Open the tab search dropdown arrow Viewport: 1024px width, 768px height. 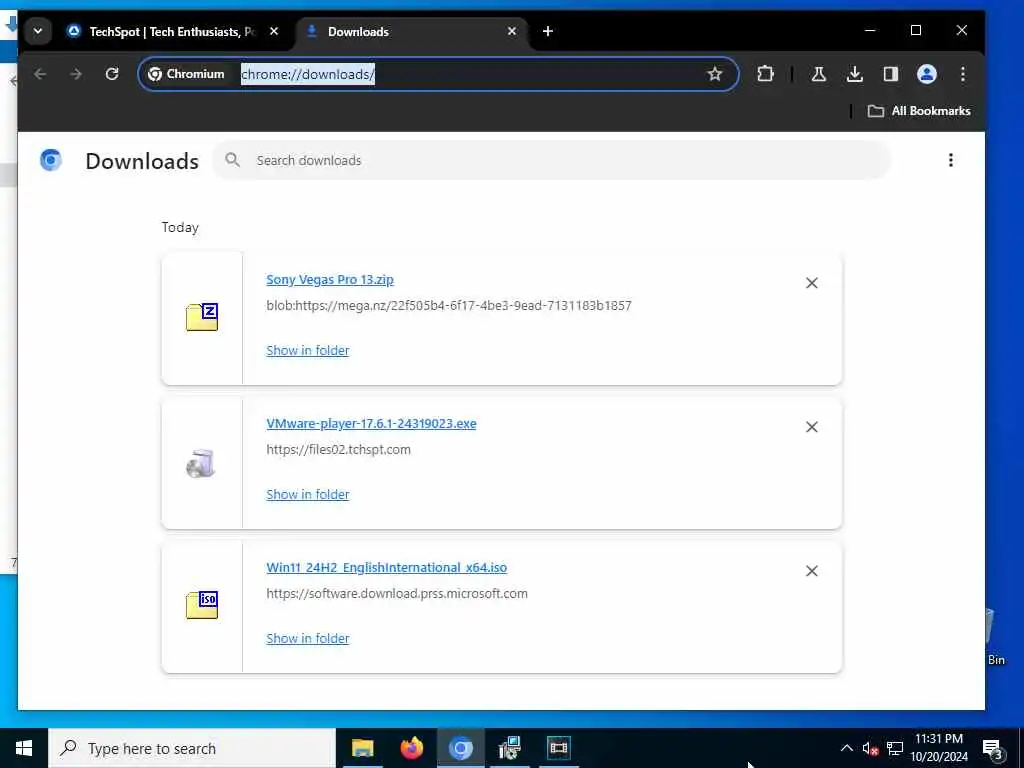[x=38, y=31]
